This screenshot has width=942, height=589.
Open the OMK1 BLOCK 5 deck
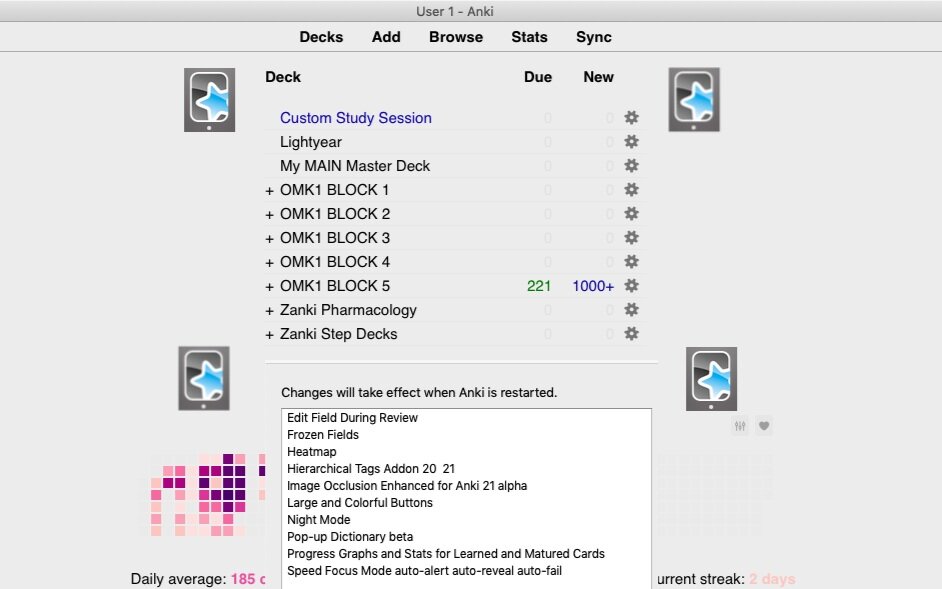pos(335,286)
